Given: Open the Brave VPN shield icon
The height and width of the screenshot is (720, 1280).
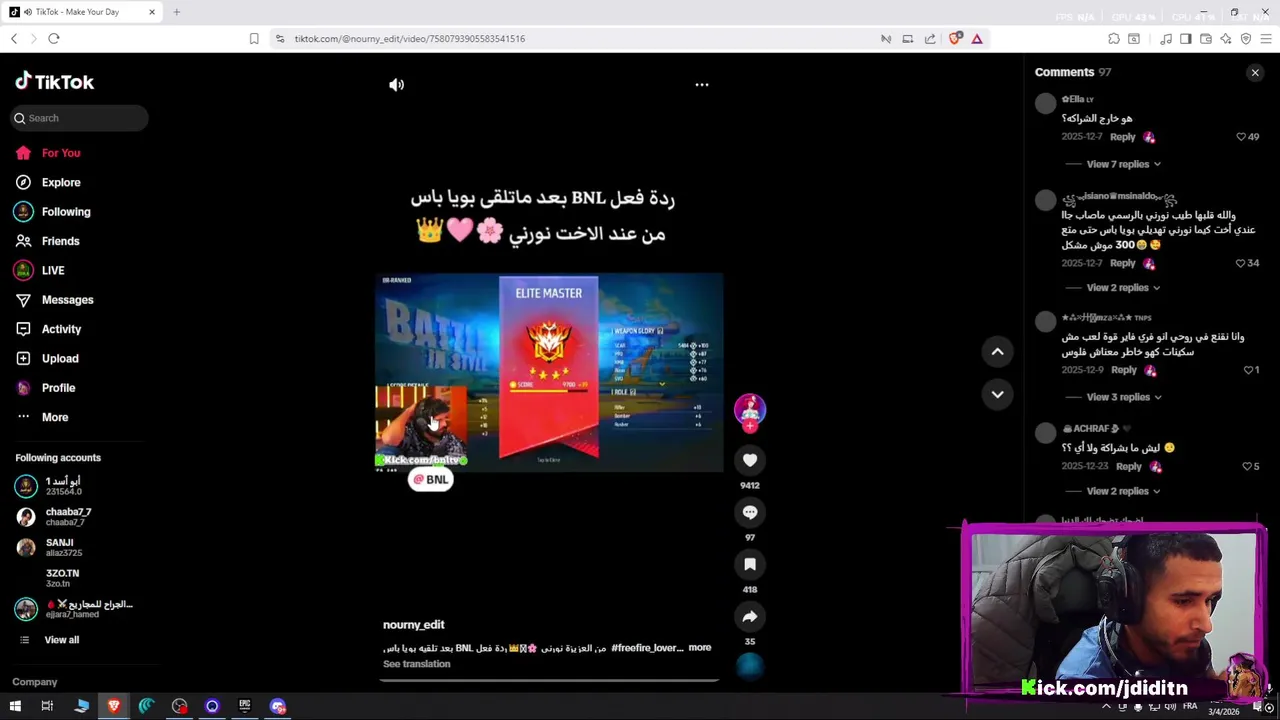Looking at the screenshot, I should (x=1246, y=39).
